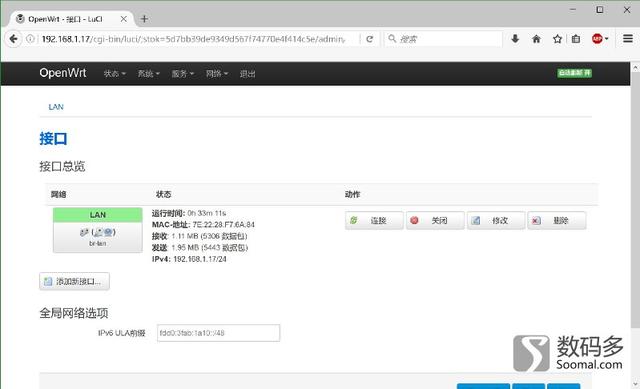Click the 添加新接口 button
Viewport: 640px width, 389px height.
[74, 281]
